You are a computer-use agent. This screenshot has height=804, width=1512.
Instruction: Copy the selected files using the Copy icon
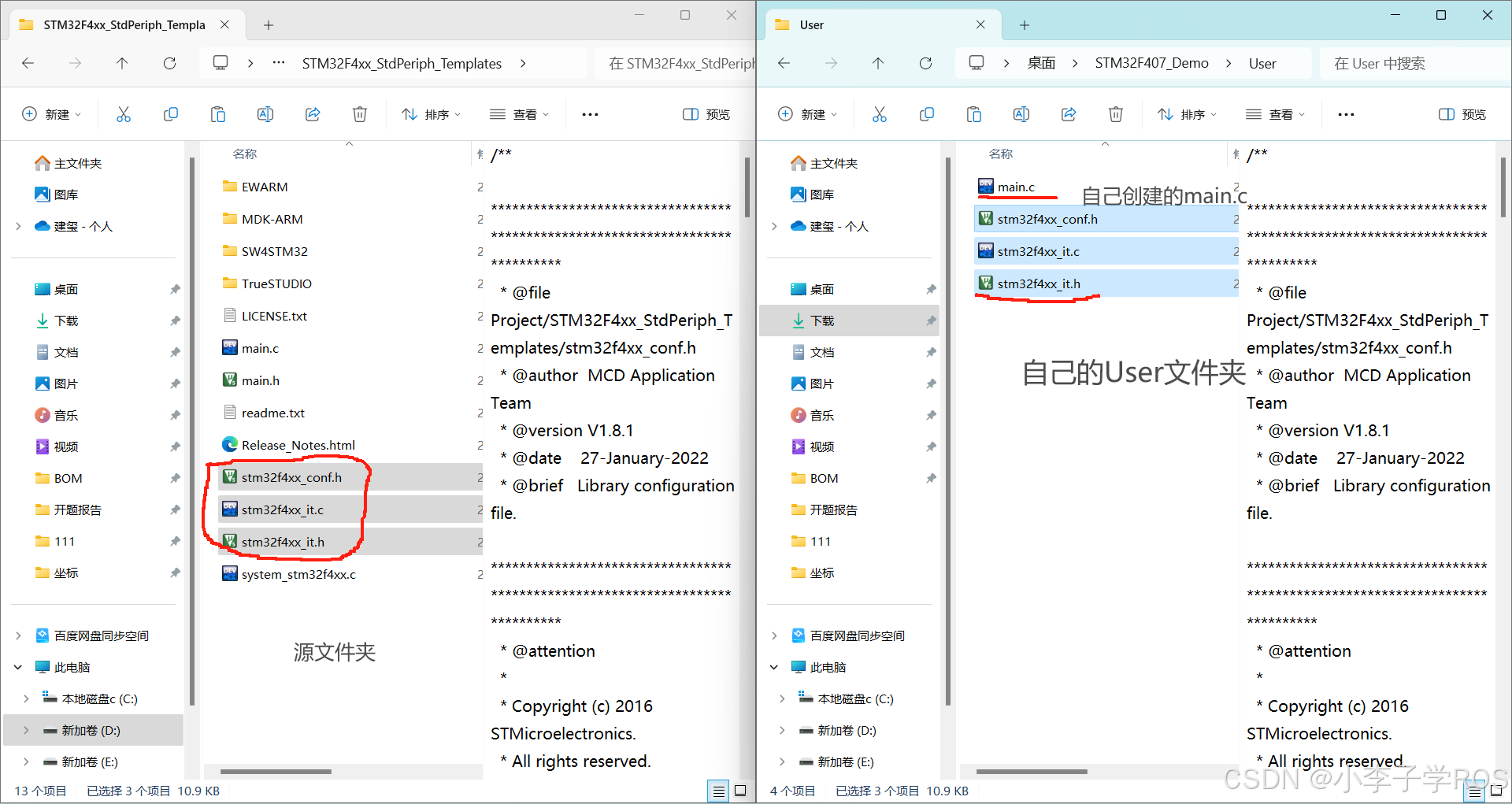pos(927,114)
